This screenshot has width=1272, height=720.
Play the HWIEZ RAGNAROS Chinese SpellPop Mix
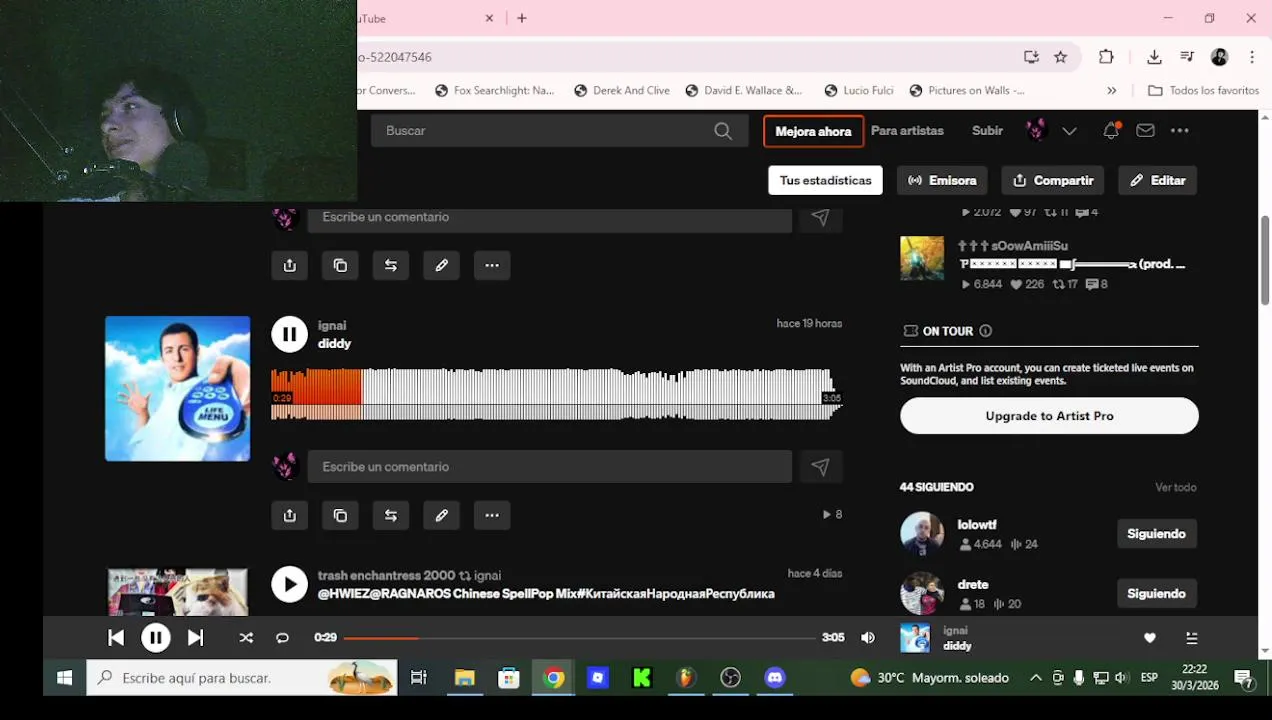(x=289, y=584)
